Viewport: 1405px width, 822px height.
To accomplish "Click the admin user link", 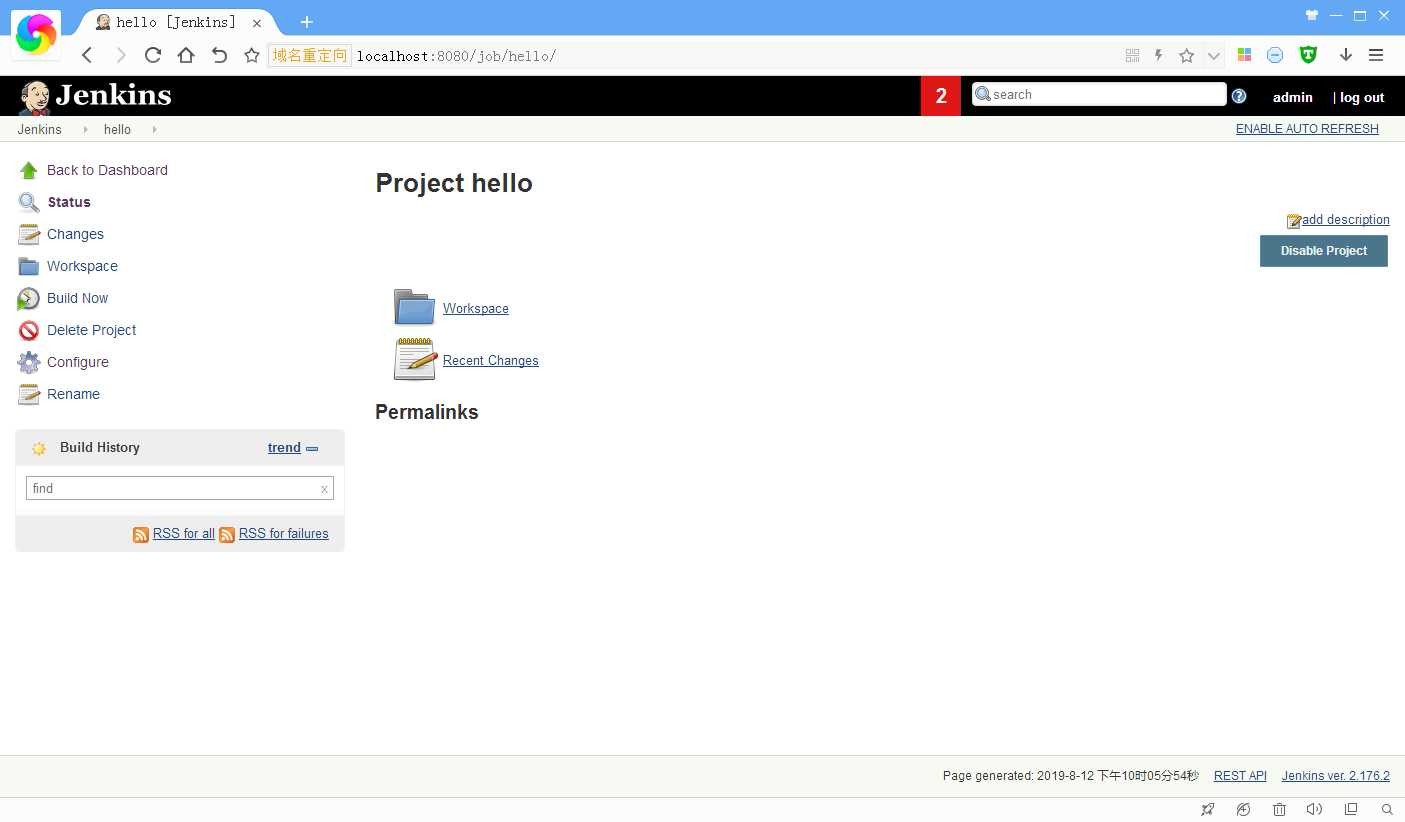I will coord(1293,97).
